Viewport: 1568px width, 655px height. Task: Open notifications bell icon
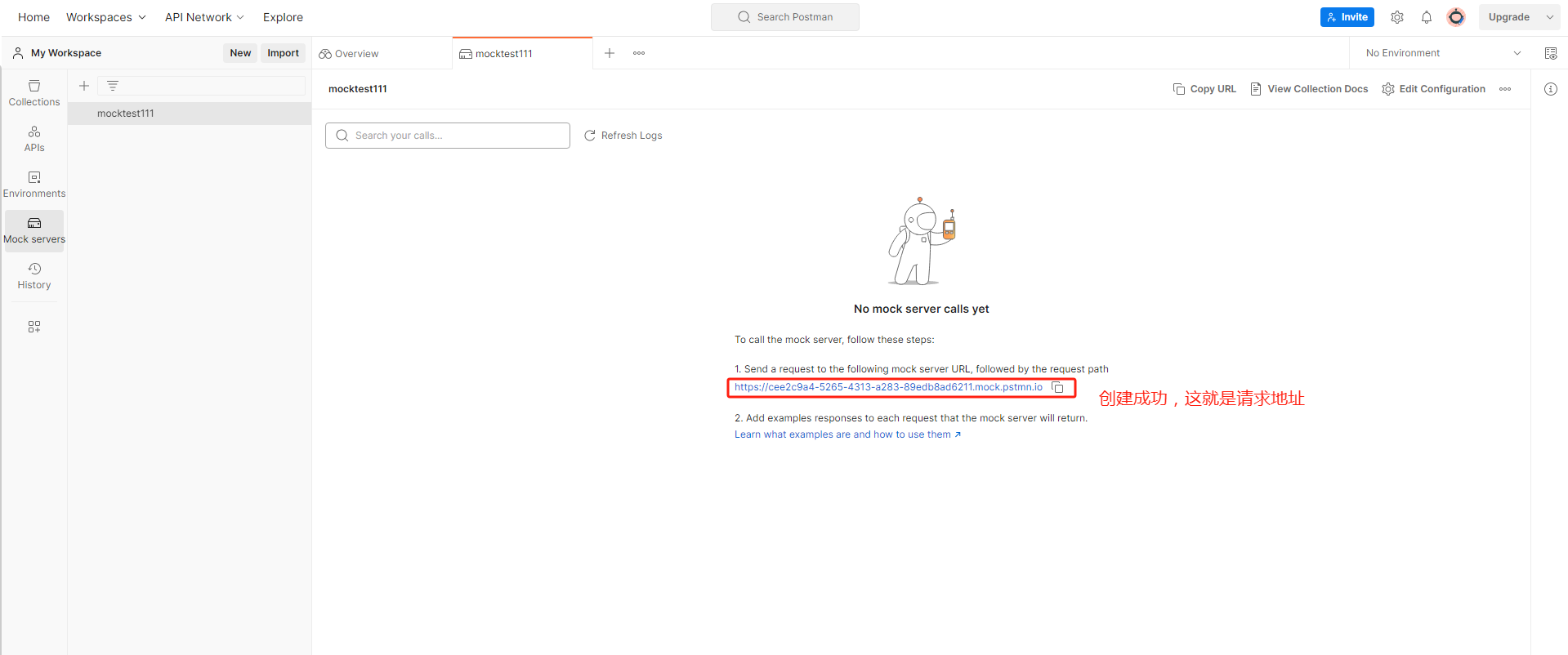click(x=1427, y=17)
